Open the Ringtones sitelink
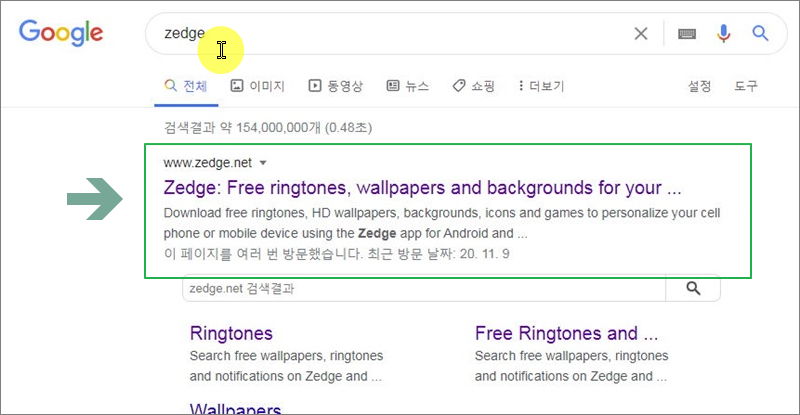 231,333
